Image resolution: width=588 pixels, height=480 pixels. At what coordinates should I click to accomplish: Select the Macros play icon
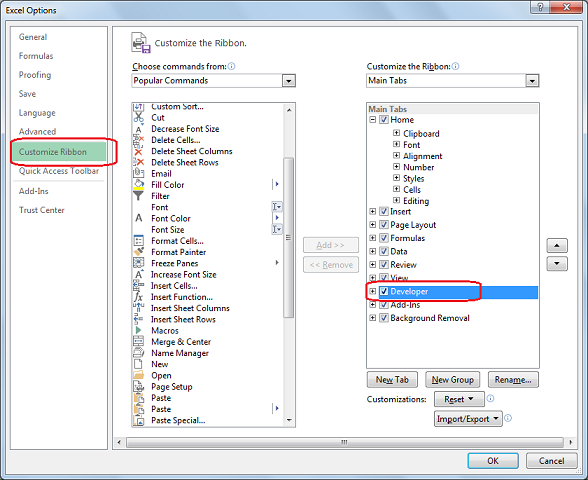[138, 330]
